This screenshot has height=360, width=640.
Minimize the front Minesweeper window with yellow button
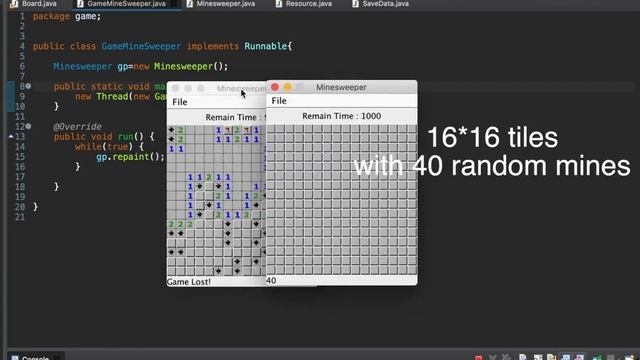(287, 87)
